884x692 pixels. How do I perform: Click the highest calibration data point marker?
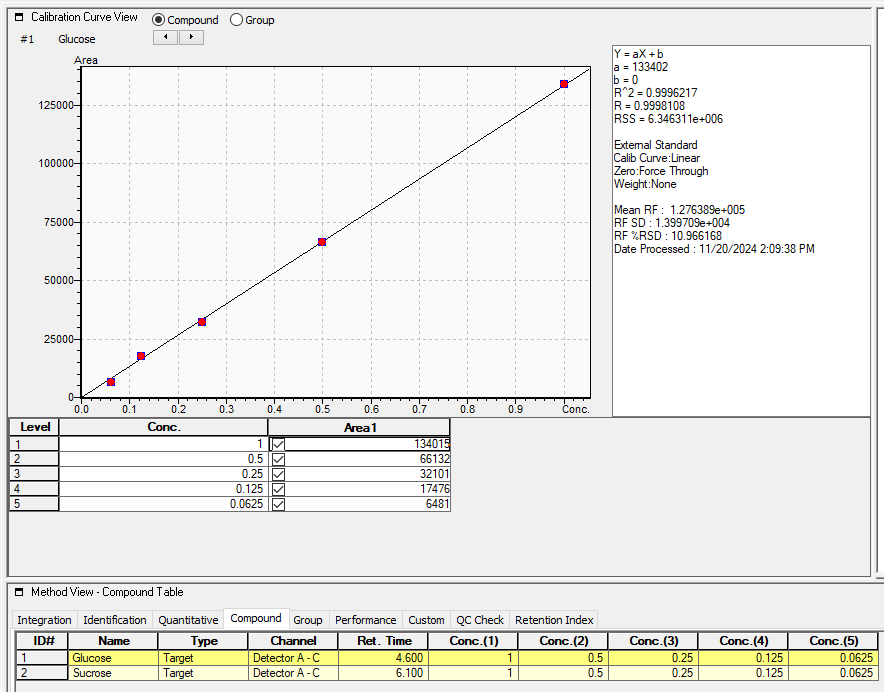(x=562, y=84)
